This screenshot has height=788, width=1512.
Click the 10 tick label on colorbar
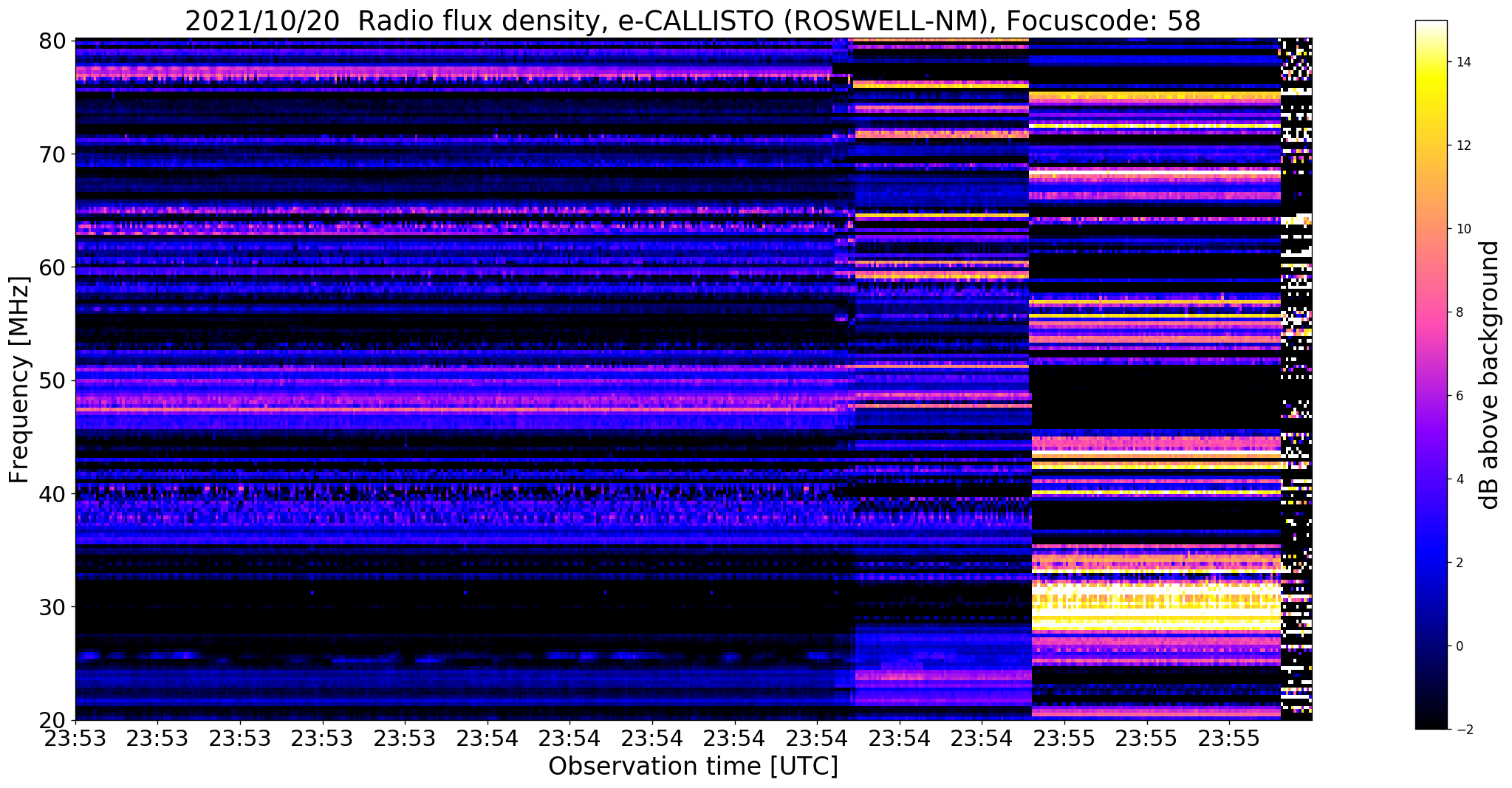pos(1462,229)
